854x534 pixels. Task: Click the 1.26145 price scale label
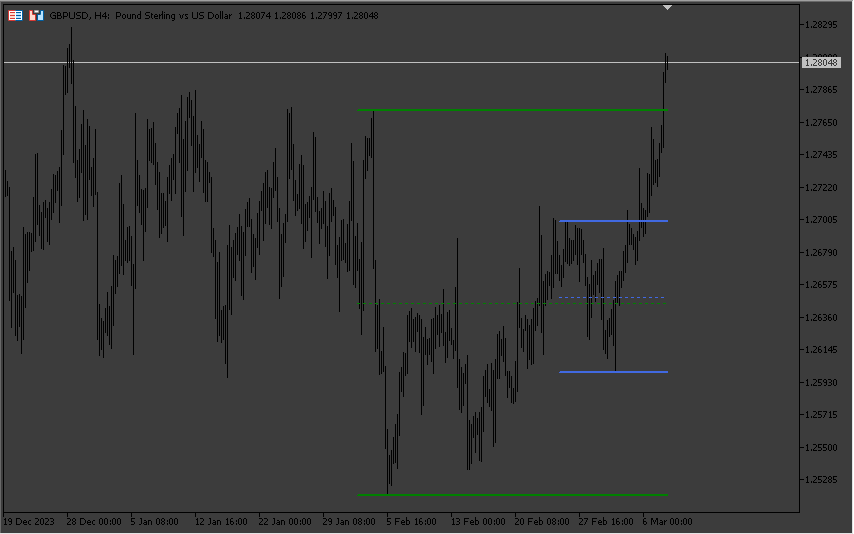pos(821,350)
